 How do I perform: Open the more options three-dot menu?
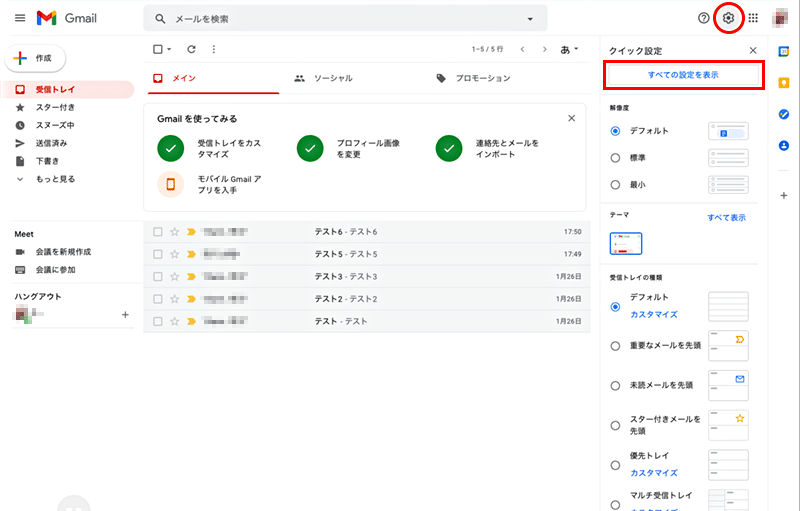(214, 49)
